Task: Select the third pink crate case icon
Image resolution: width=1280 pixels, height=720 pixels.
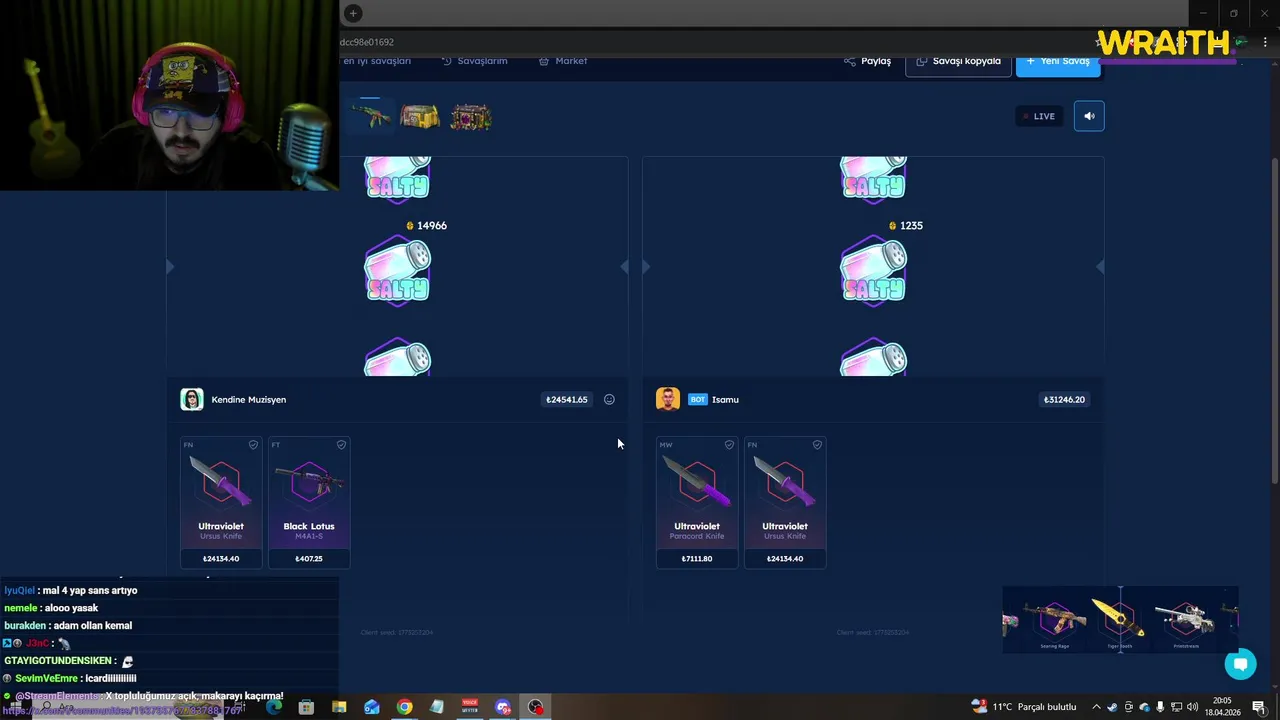Action: 471,117
